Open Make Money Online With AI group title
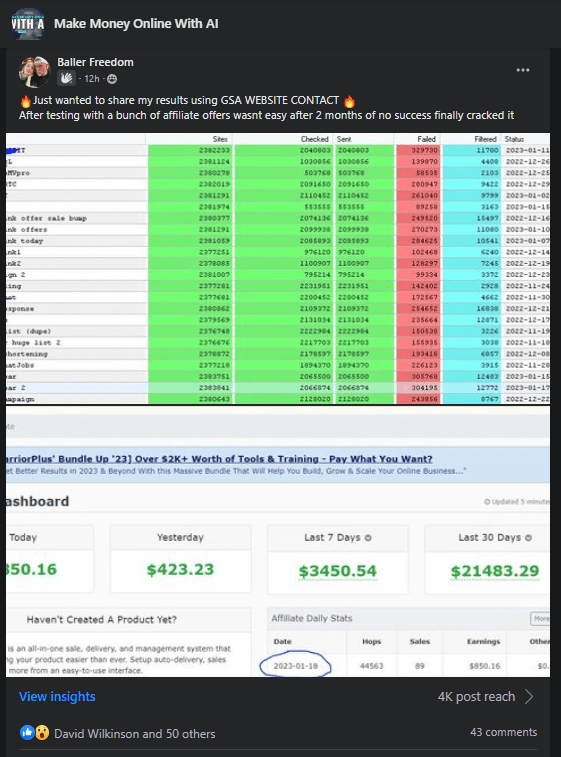561x757 pixels. (x=136, y=24)
